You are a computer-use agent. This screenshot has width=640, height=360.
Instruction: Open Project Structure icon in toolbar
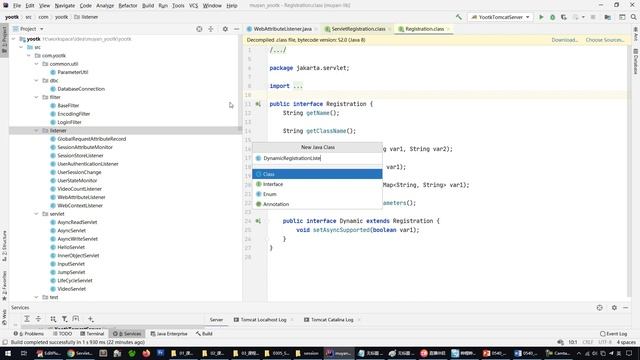tap(608, 17)
